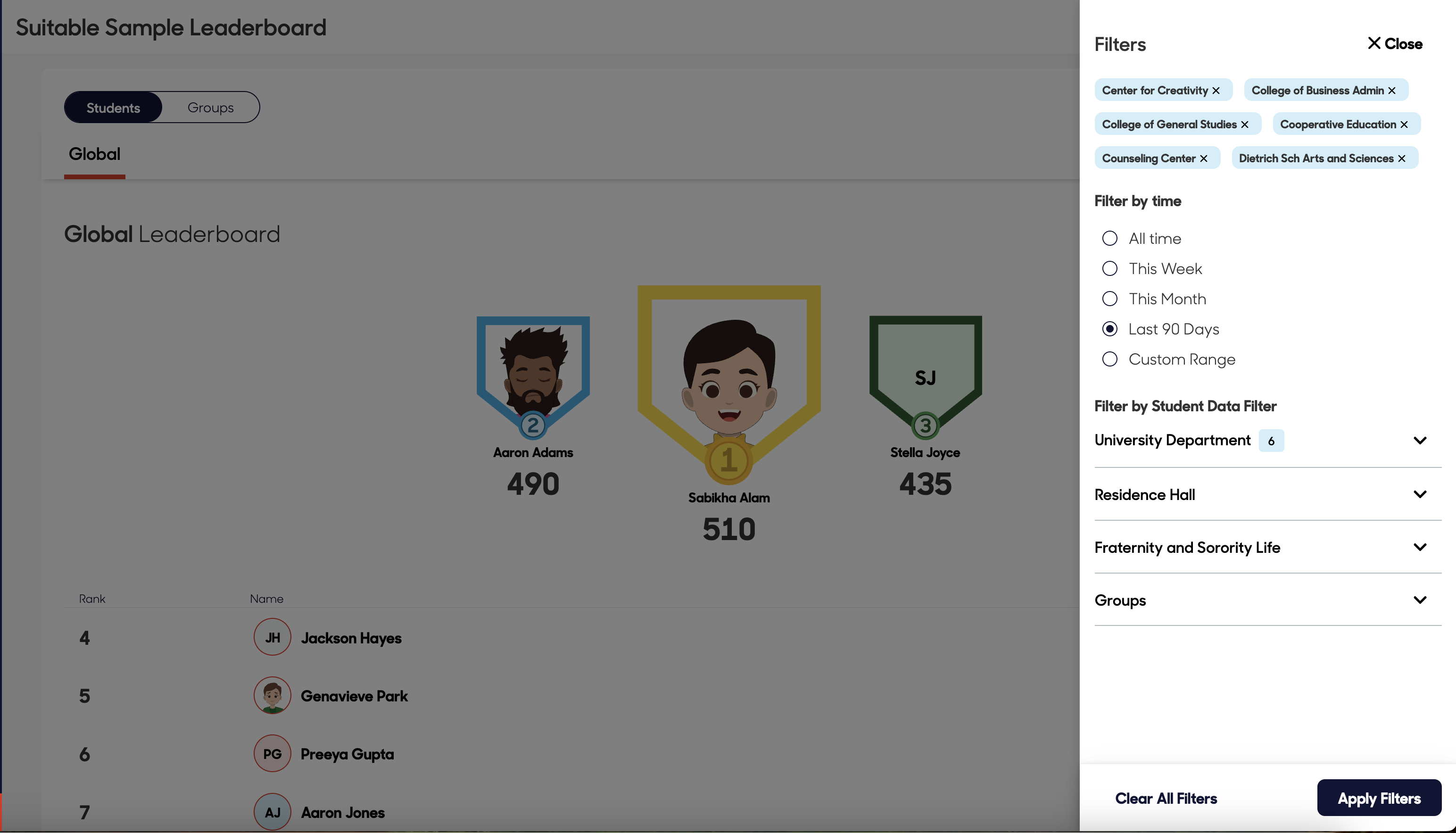This screenshot has width=1456, height=833.
Task: Remove the College of Business Admin chip
Action: click(1392, 91)
